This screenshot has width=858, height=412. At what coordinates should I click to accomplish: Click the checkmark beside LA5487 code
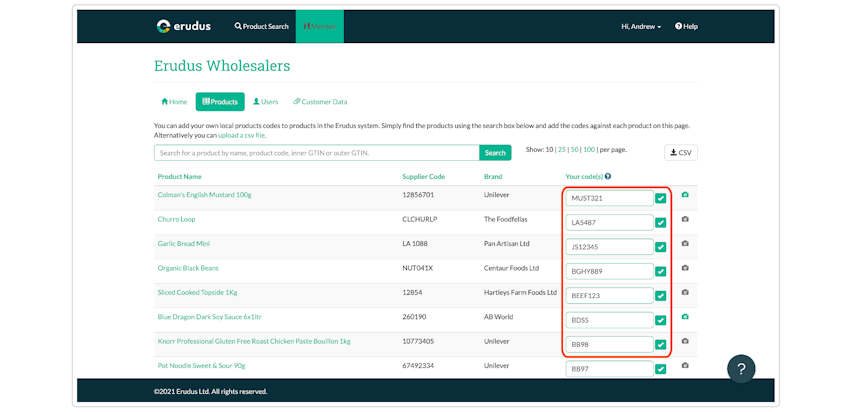tap(661, 223)
